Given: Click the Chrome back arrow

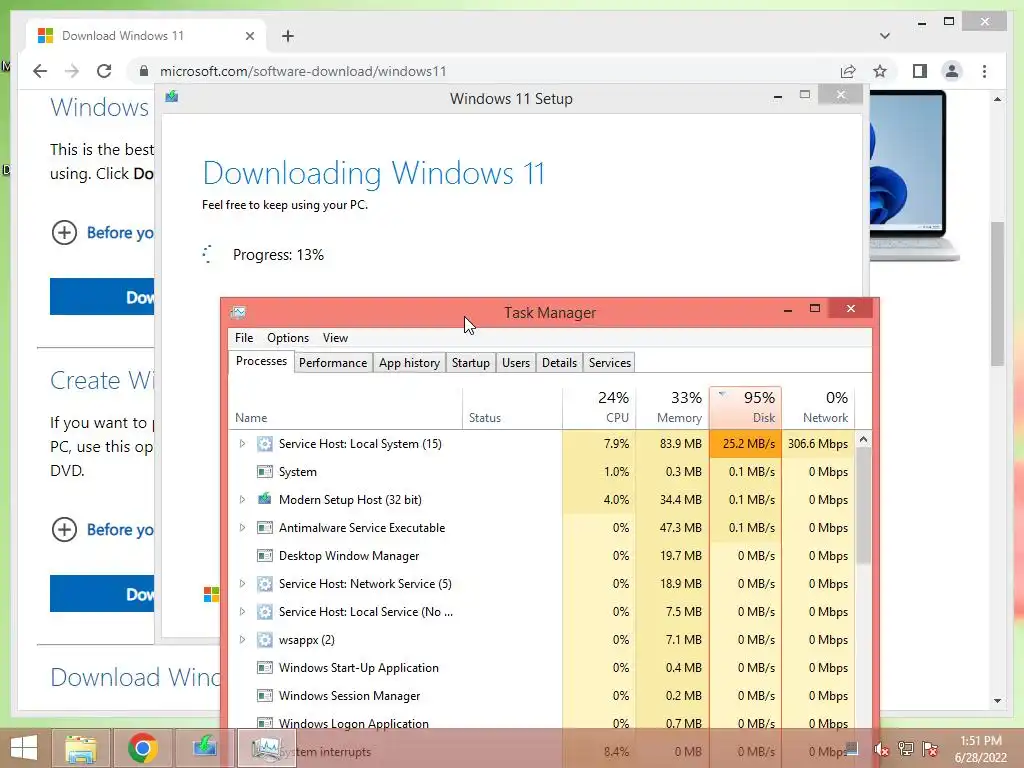Looking at the screenshot, I should [40, 71].
